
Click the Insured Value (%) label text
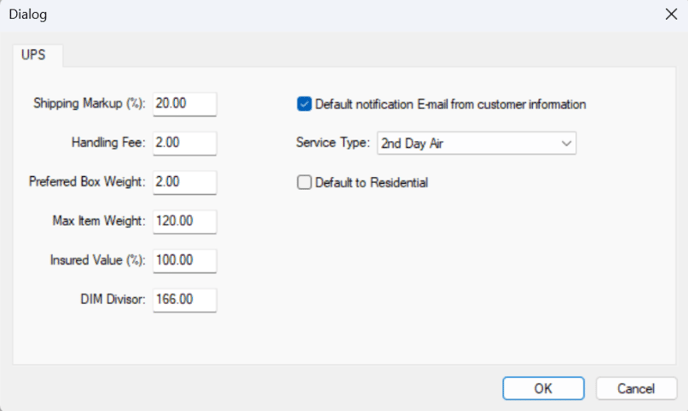pos(97,260)
